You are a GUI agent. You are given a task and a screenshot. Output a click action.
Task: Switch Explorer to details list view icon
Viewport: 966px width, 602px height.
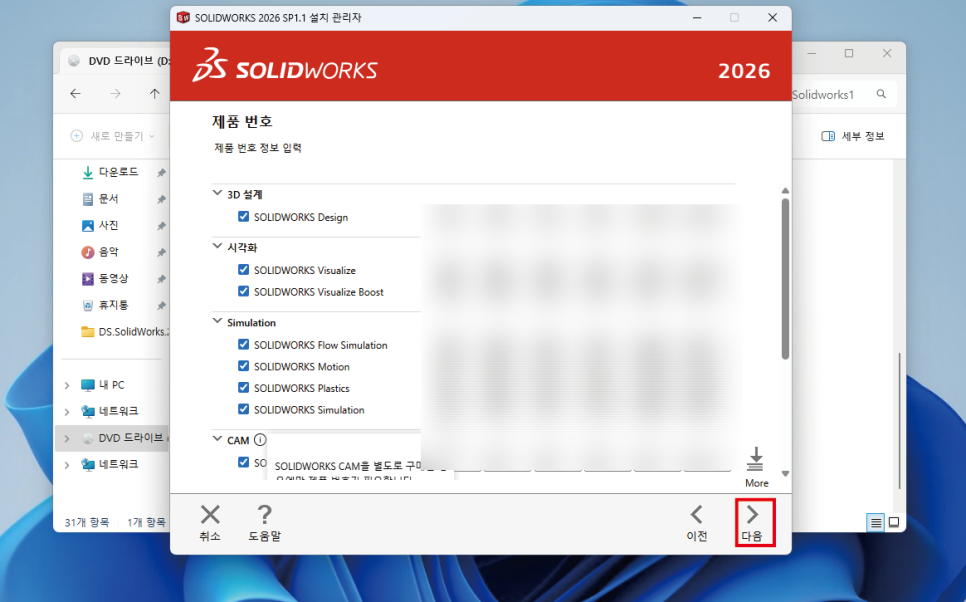[875, 523]
